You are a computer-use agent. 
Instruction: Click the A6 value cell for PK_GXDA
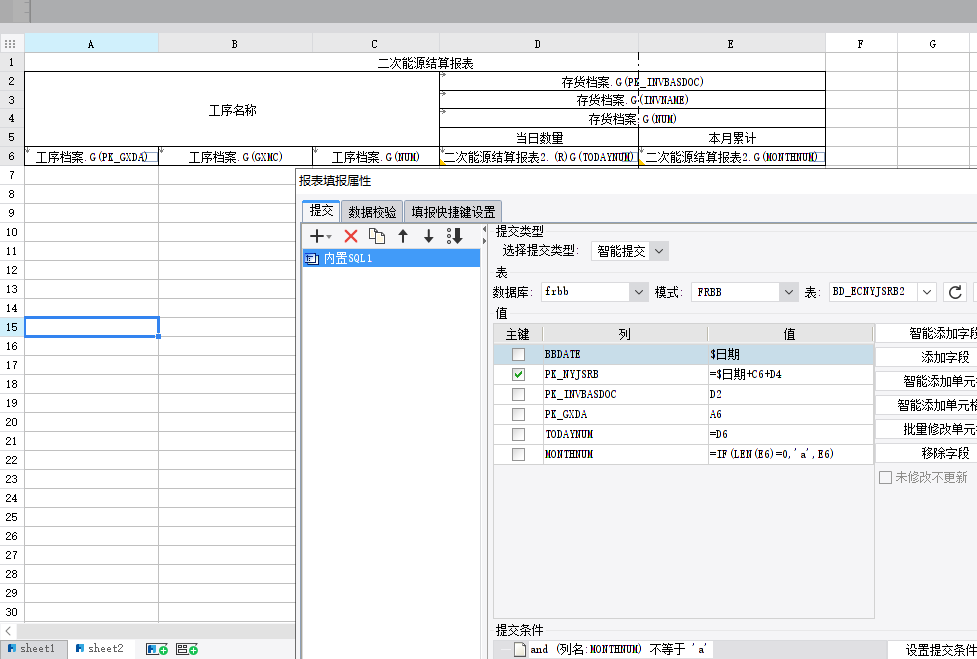(790, 414)
